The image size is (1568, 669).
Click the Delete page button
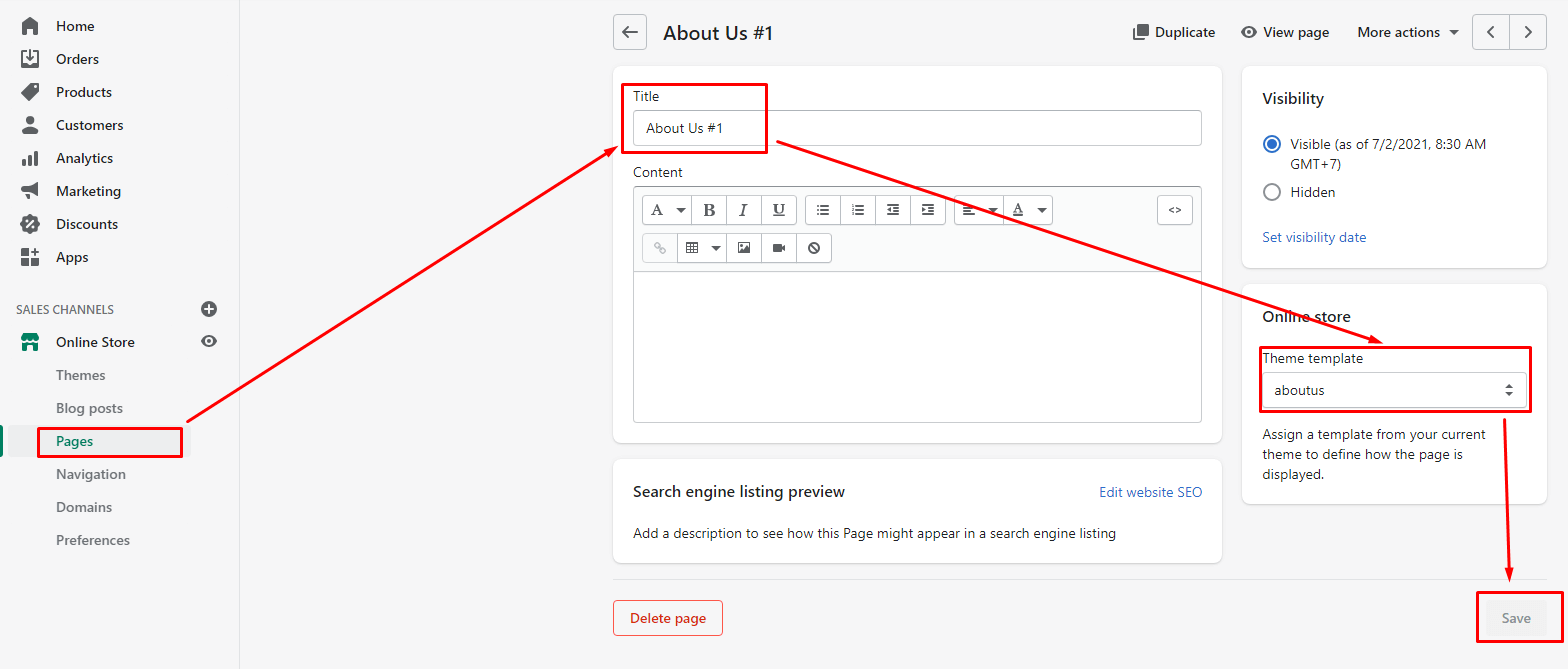(667, 618)
